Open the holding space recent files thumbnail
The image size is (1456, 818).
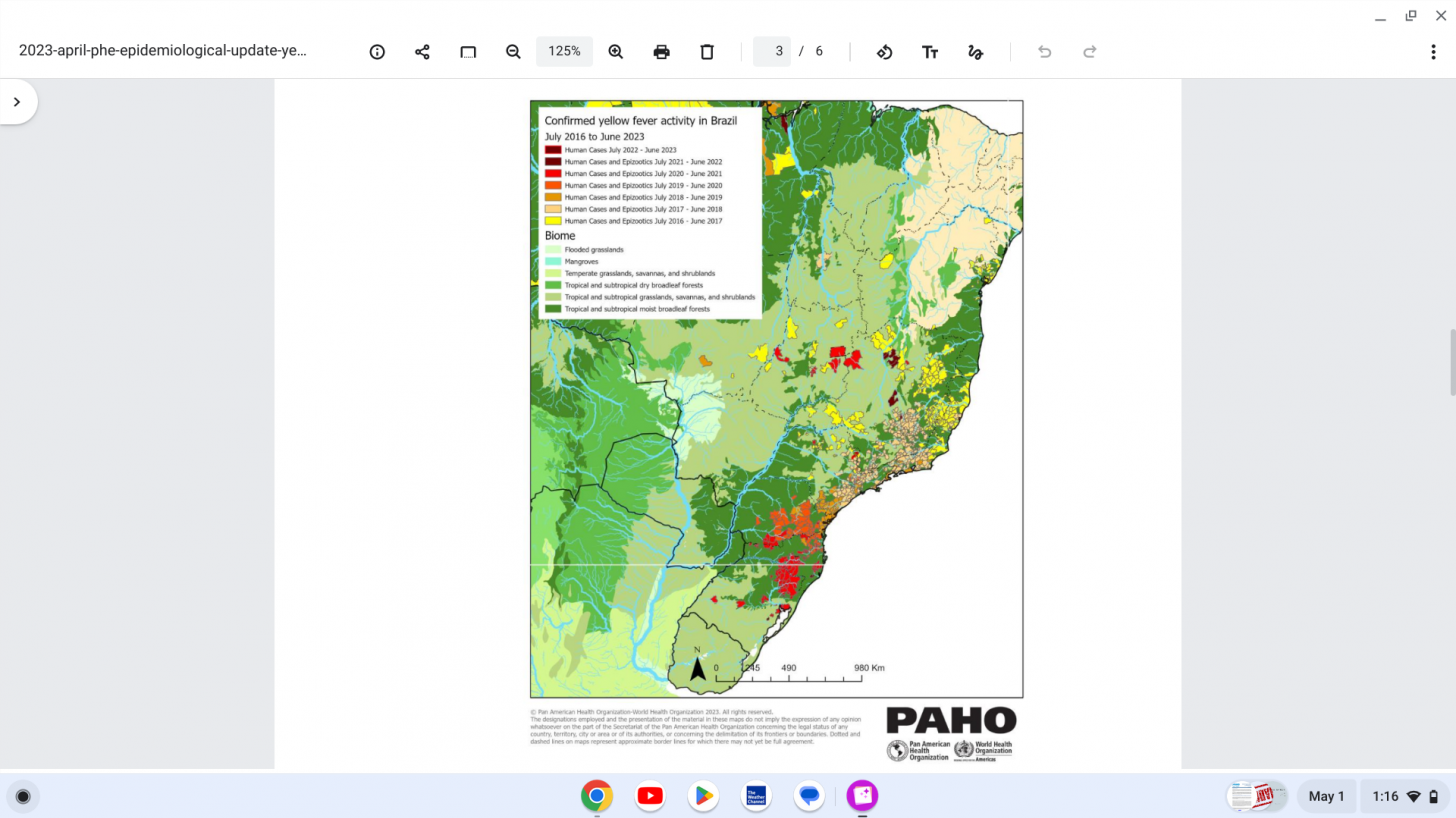pos(1257,796)
